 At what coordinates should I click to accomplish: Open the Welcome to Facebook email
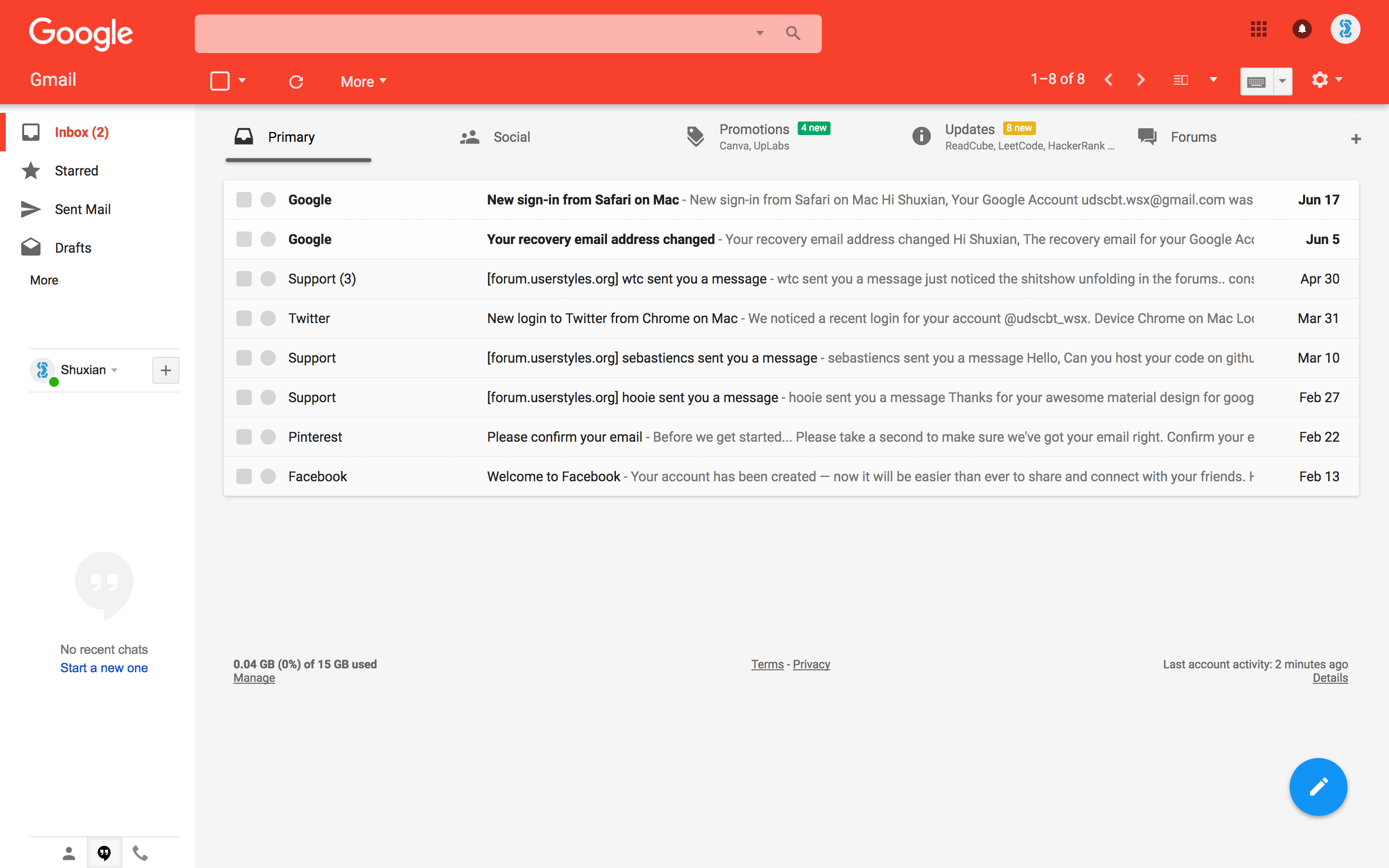(x=791, y=476)
